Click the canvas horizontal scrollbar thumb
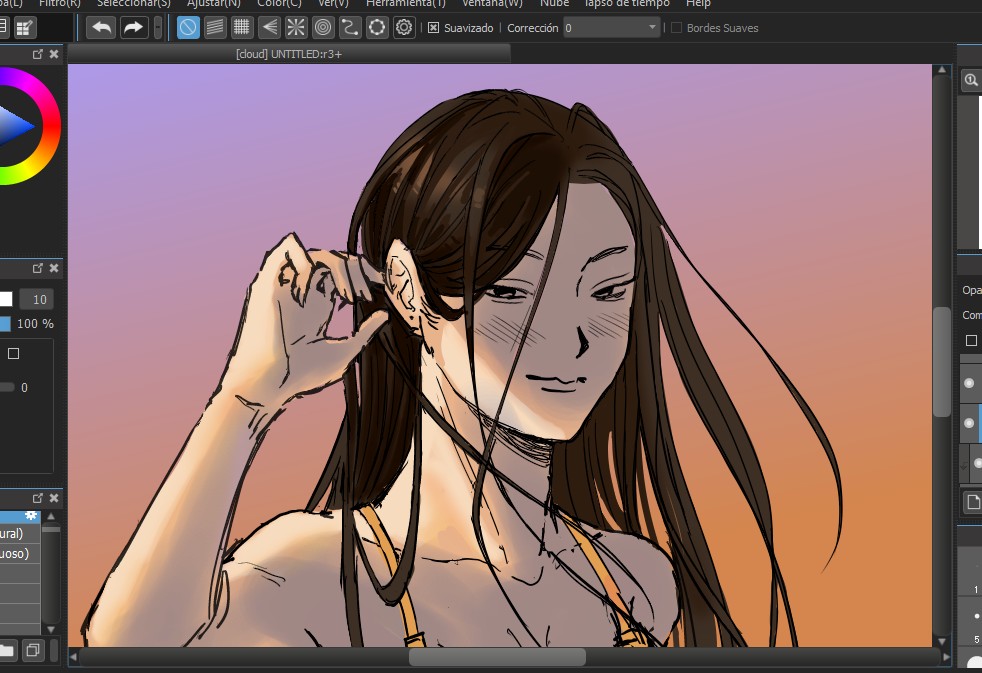This screenshot has width=982, height=673. [x=497, y=657]
